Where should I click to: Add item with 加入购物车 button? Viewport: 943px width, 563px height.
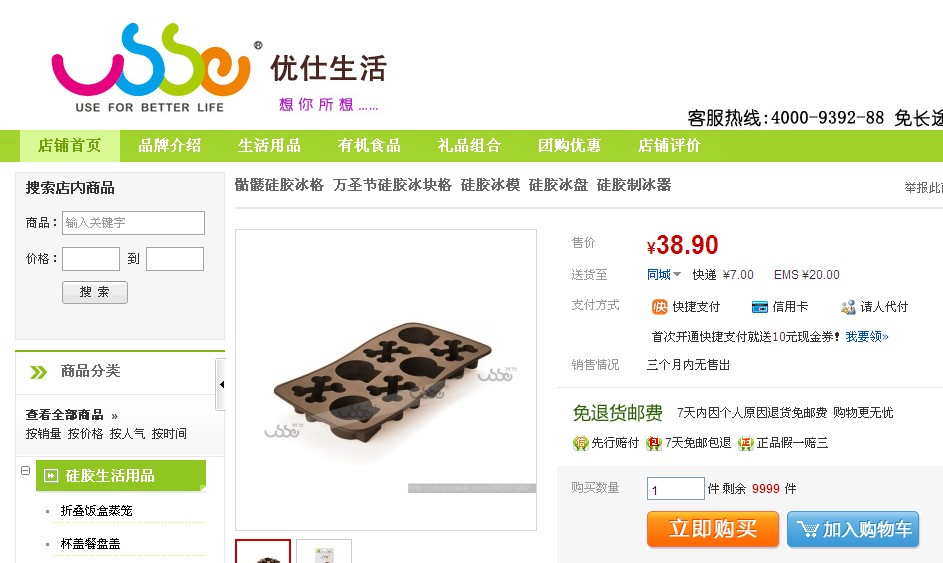point(853,529)
